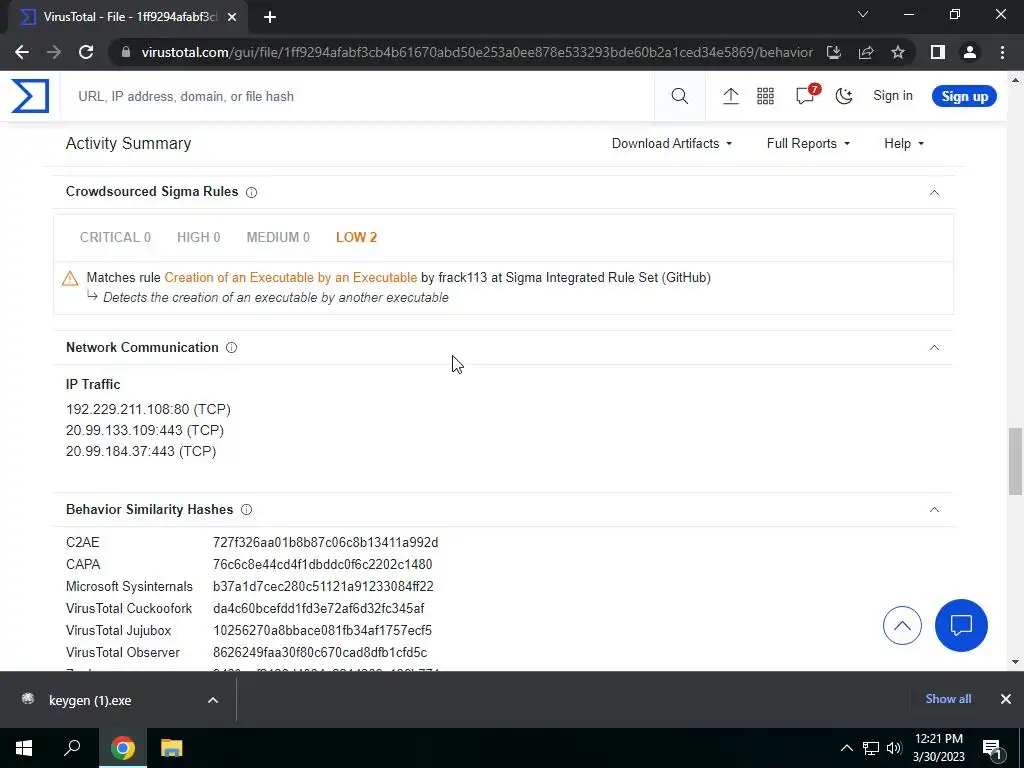Click the share page icon
This screenshot has width=1024, height=768.
click(866, 52)
